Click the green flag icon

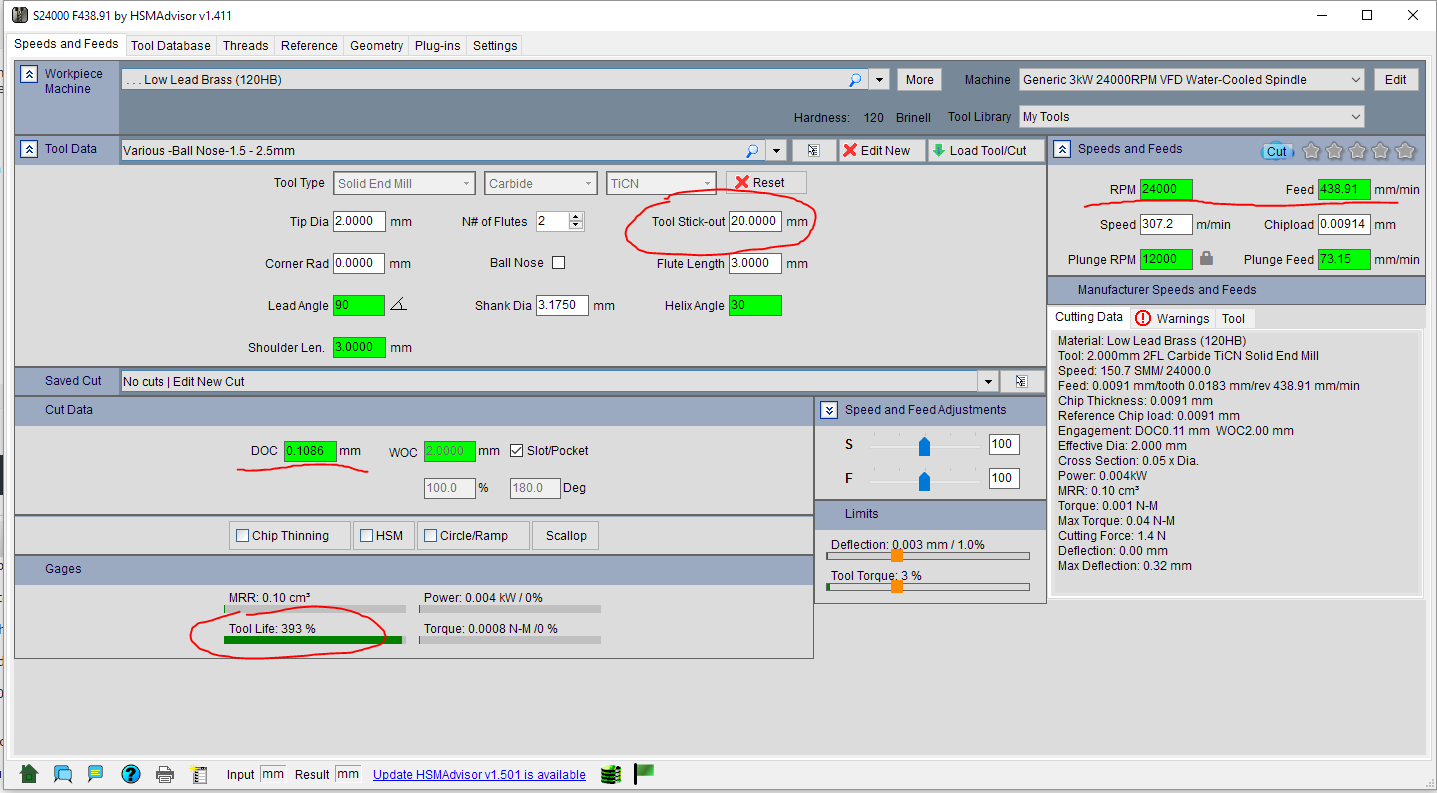[645, 773]
